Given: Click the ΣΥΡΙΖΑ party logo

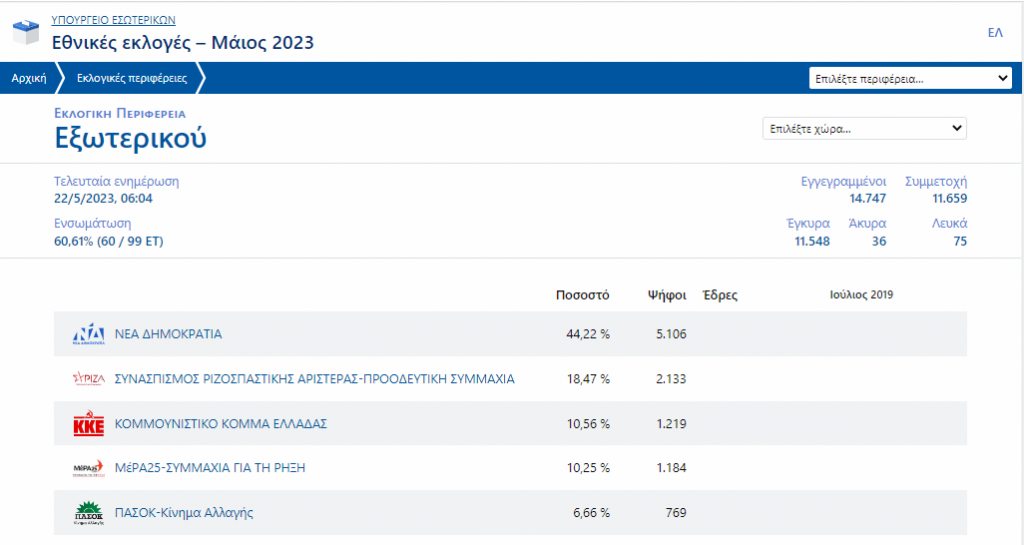Looking at the screenshot, I should [89, 379].
